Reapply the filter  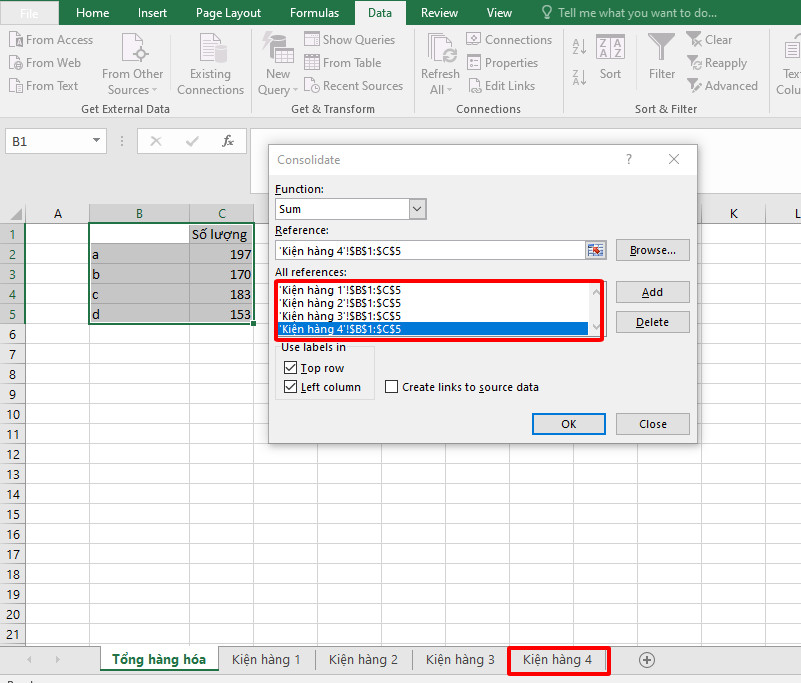[717, 63]
